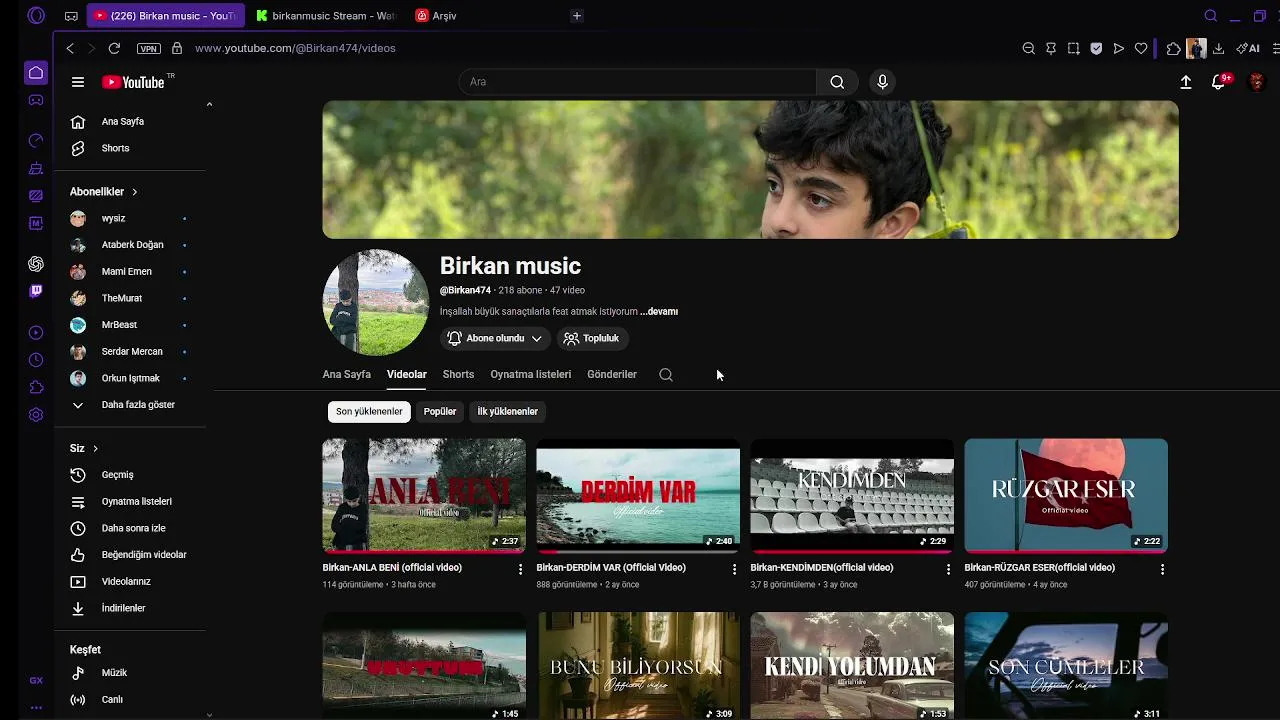
Task: Select the Popüler filter chip
Action: tap(440, 411)
